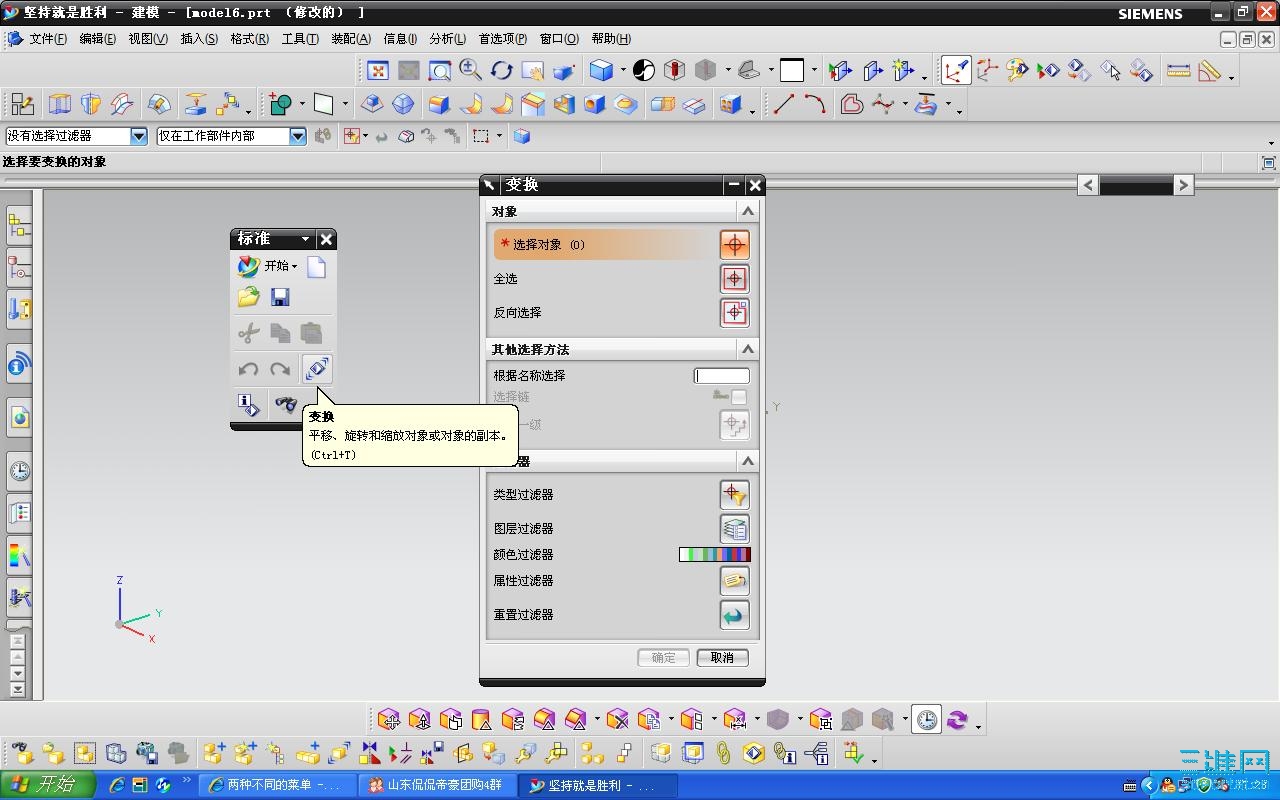
Task: Click the right scroll arrow above the dialog
Action: pyautogui.click(x=1184, y=185)
